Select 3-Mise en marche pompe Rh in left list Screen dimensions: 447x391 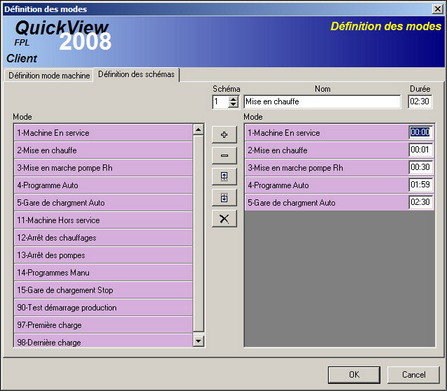click(x=103, y=168)
